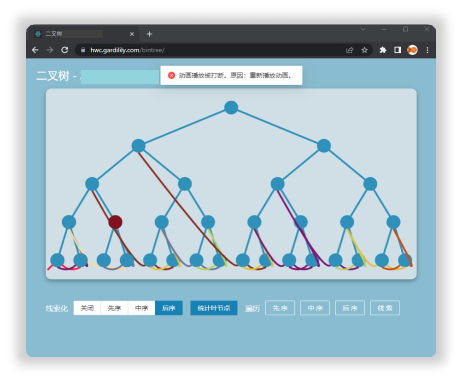Screen dimensions: 462x382
Task: Click the leftmost leaf node
Action: (x=57, y=260)
